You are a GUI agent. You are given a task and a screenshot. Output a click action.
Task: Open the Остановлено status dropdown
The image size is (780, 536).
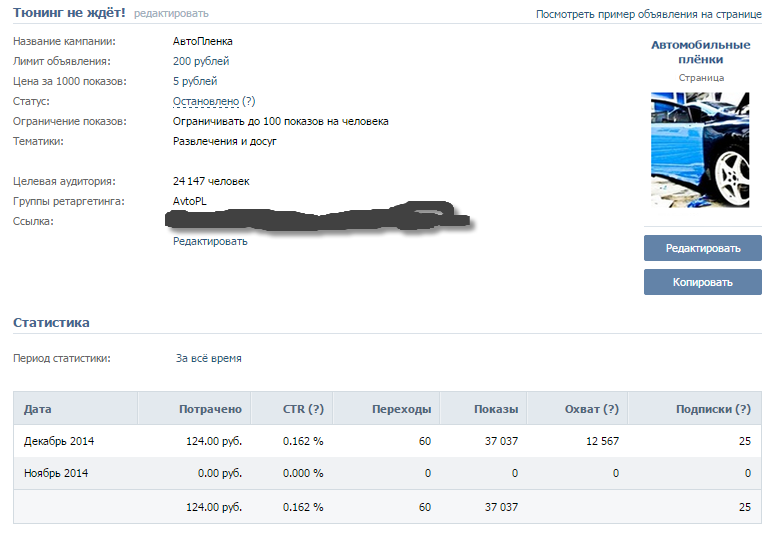(x=205, y=102)
